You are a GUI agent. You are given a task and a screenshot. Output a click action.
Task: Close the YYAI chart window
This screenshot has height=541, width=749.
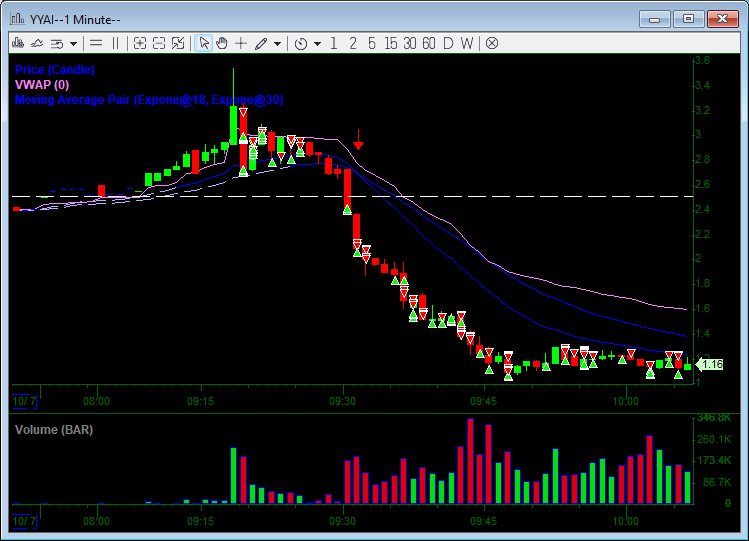click(x=722, y=19)
